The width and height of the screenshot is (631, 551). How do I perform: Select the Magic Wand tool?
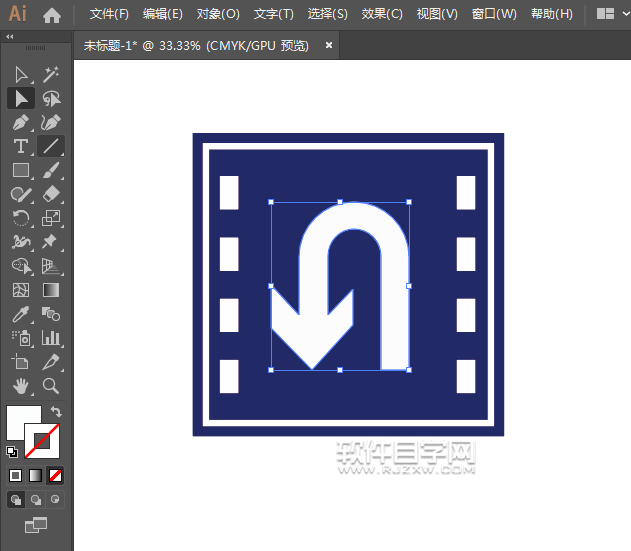click(x=51, y=74)
